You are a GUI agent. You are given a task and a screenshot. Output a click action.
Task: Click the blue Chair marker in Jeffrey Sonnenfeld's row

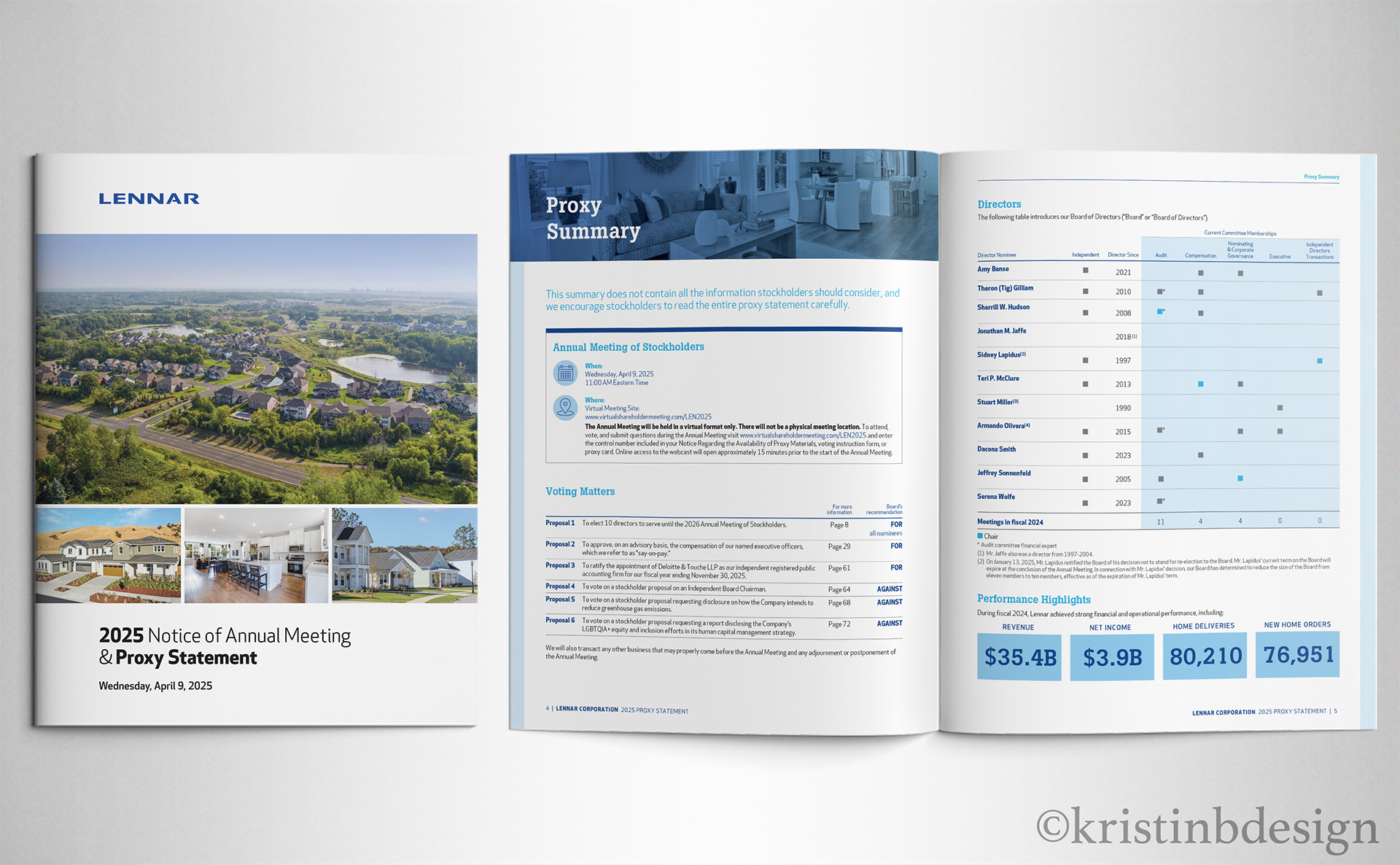pos(1240,478)
